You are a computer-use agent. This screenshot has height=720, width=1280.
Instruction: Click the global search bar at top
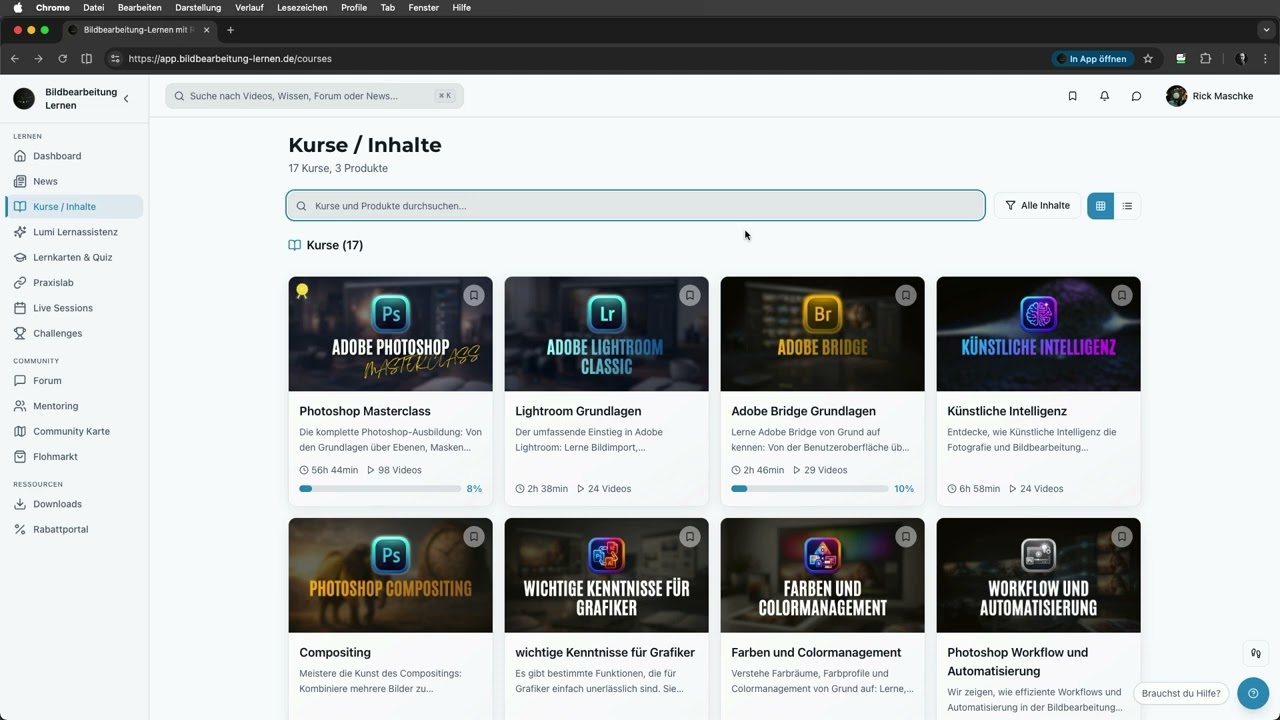(x=314, y=96)
